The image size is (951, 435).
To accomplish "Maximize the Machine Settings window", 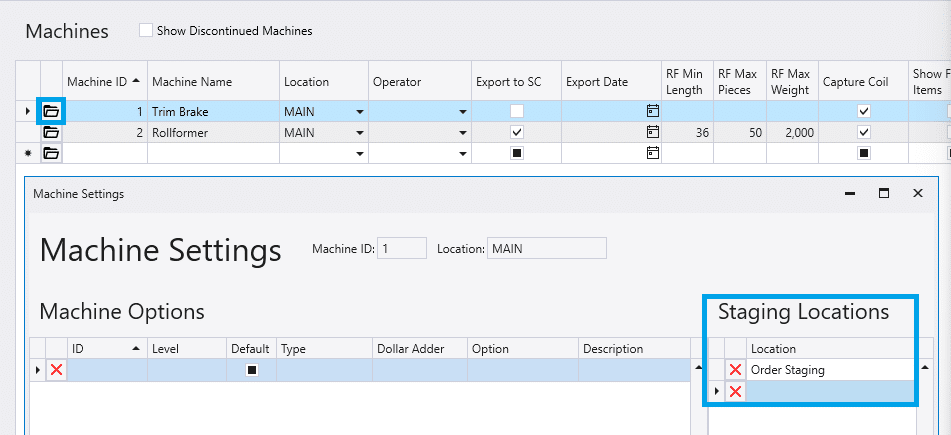I will pyautogui.click(x=884, y=193).
